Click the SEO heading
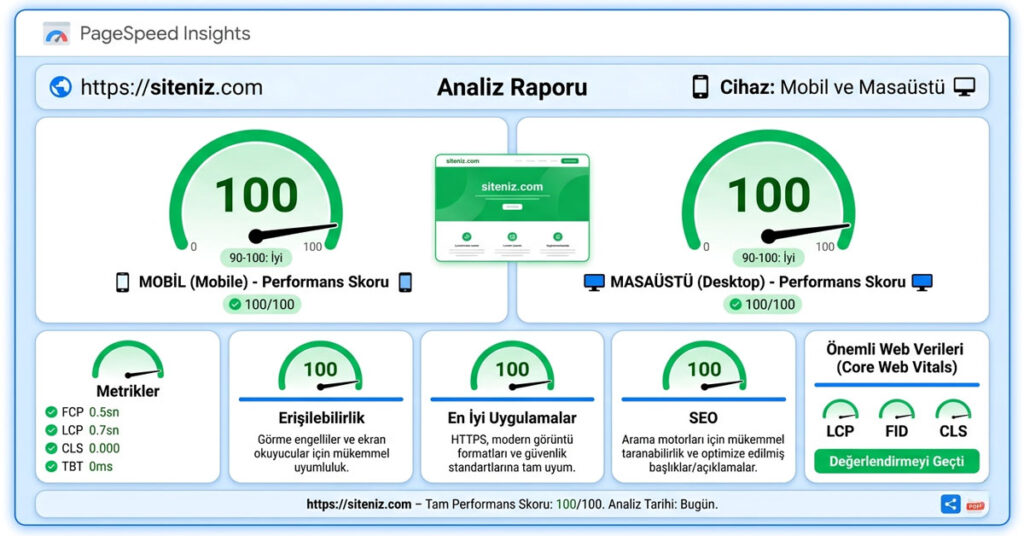The width and height of the screenshot is (1024, 536). (x=703, y=418)
